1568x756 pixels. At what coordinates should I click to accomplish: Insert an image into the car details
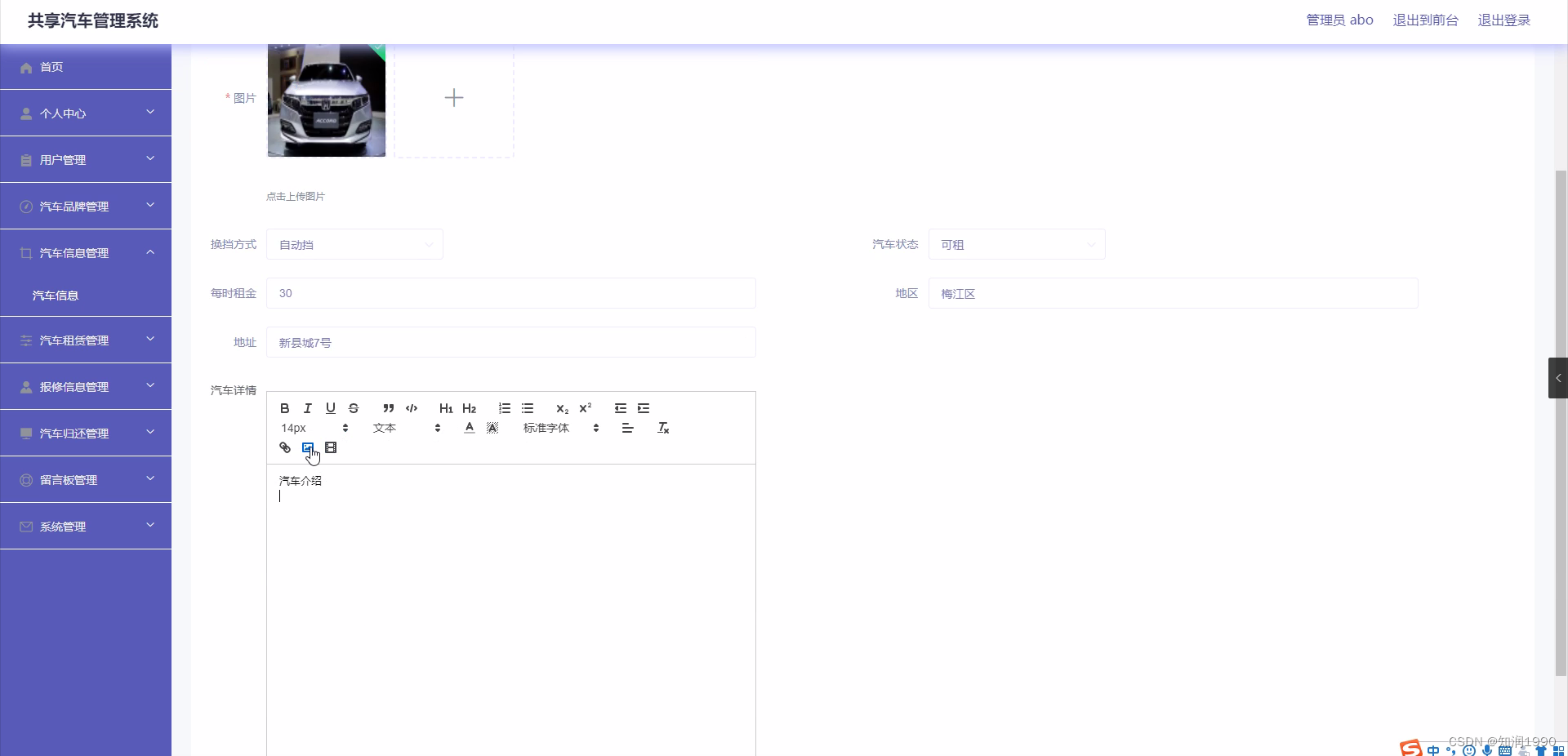point(308,447)
